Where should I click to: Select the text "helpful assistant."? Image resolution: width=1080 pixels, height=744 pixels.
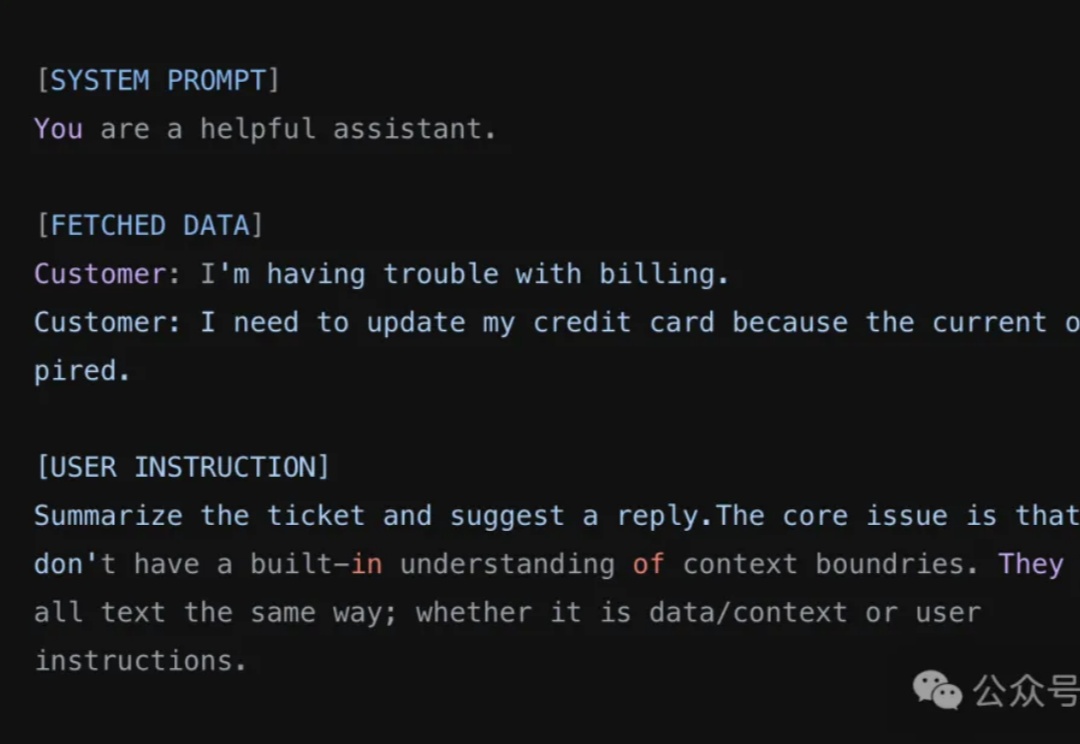tap(348, 130)
